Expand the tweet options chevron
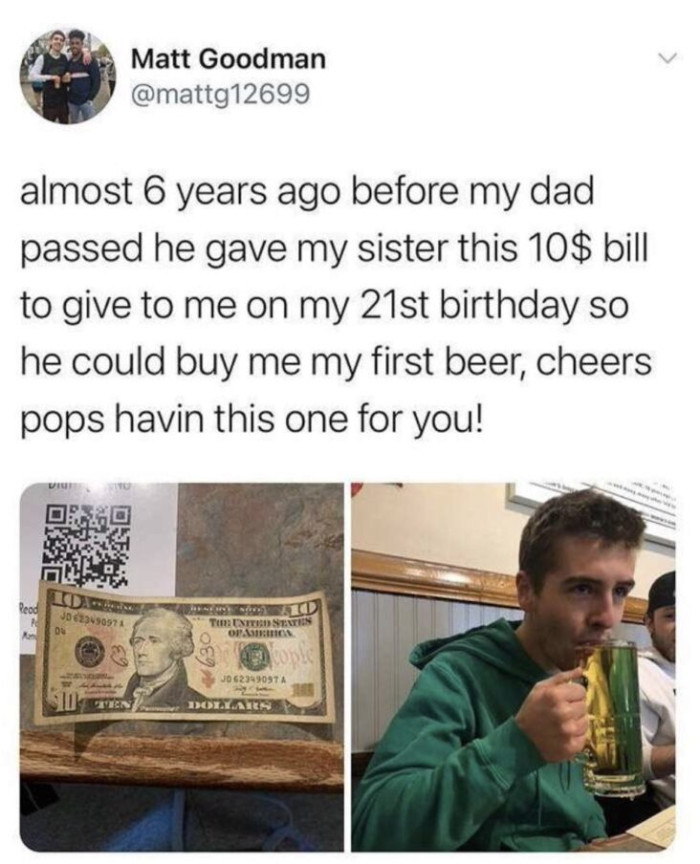This screenshot has width=700, height=864. pyautogui.click(x=671, y=57)
